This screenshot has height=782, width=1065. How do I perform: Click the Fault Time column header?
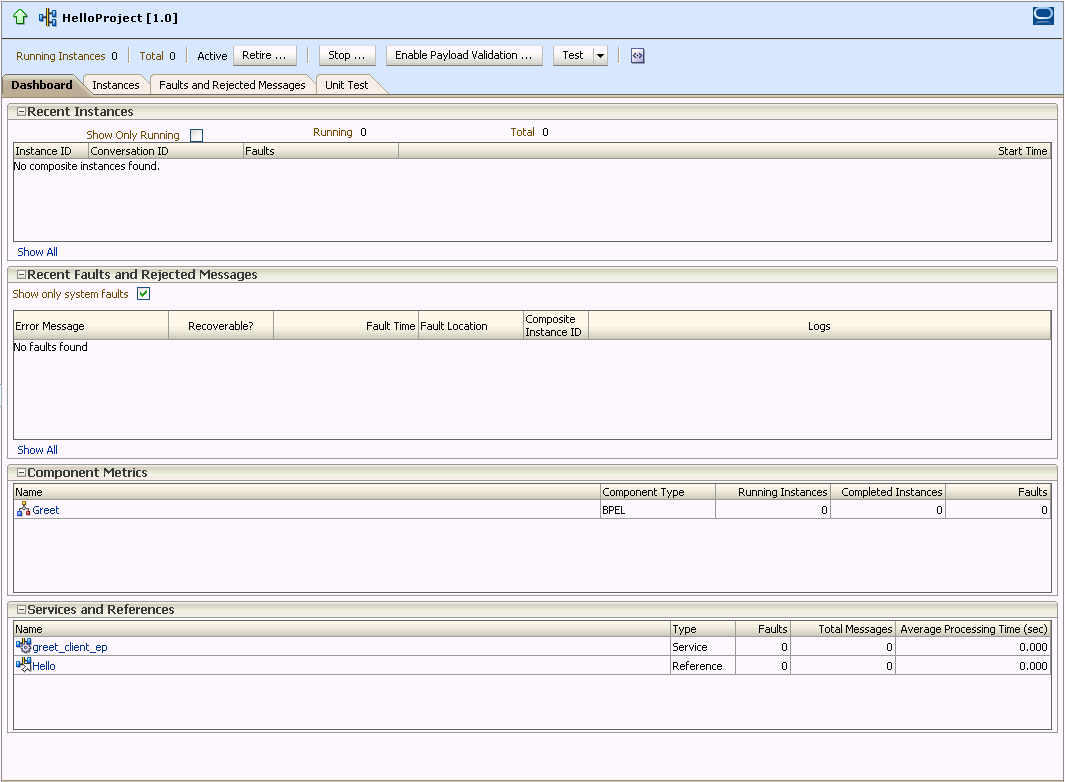pyautogui.click(x=346, y=325)
